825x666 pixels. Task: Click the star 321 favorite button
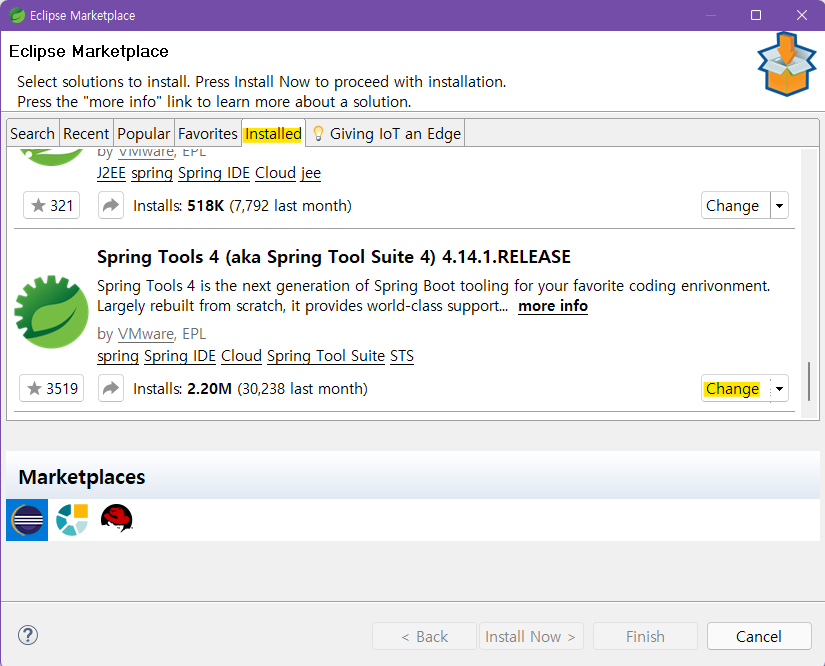pyautogui.click(x=52, y=205)
